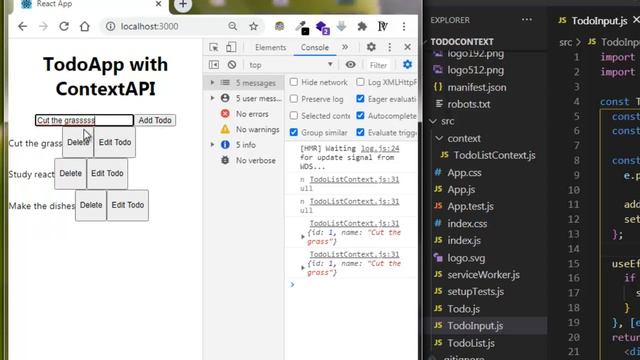The width and height of the screenshot is (640, 360).
Task: Open the top context dropdown
Action: tap(291, 65)
